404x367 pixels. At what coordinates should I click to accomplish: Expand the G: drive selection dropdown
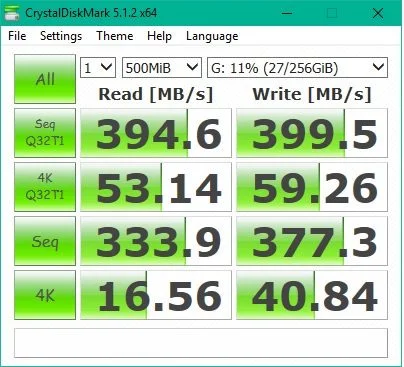tap(297, 68)
